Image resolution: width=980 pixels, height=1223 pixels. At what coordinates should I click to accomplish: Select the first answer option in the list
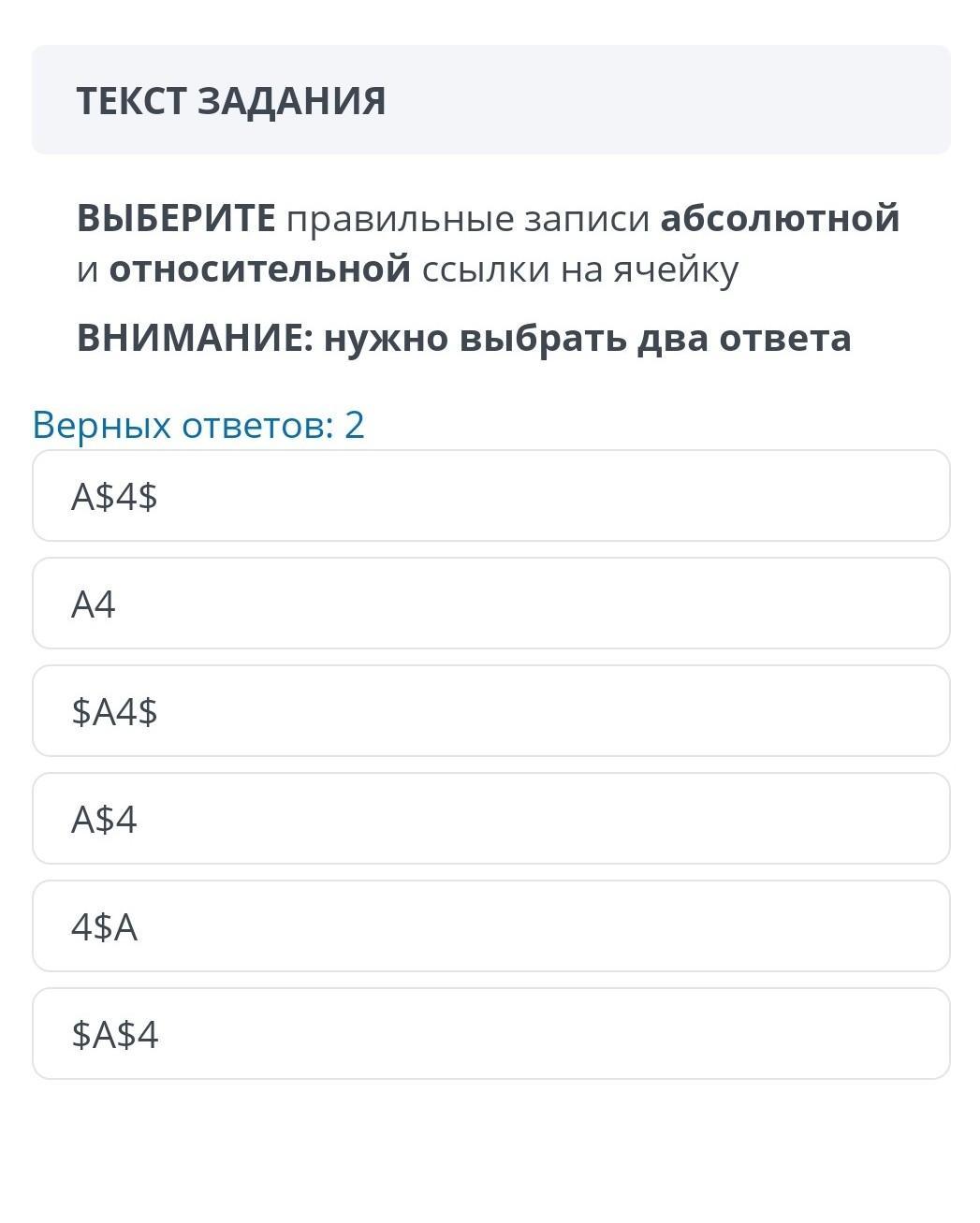click(490, 496)
